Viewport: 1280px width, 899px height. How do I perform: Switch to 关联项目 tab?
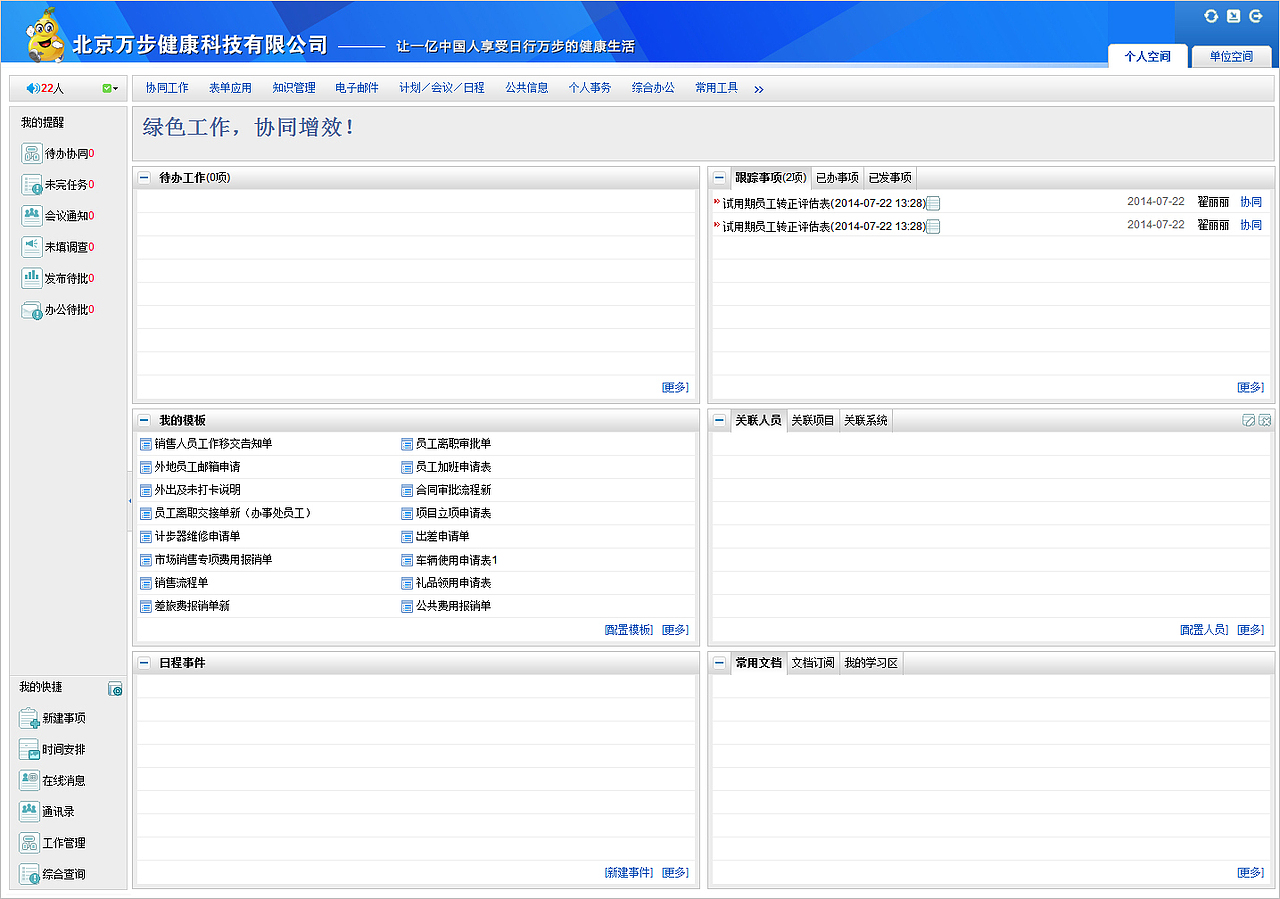coord(813,421)
